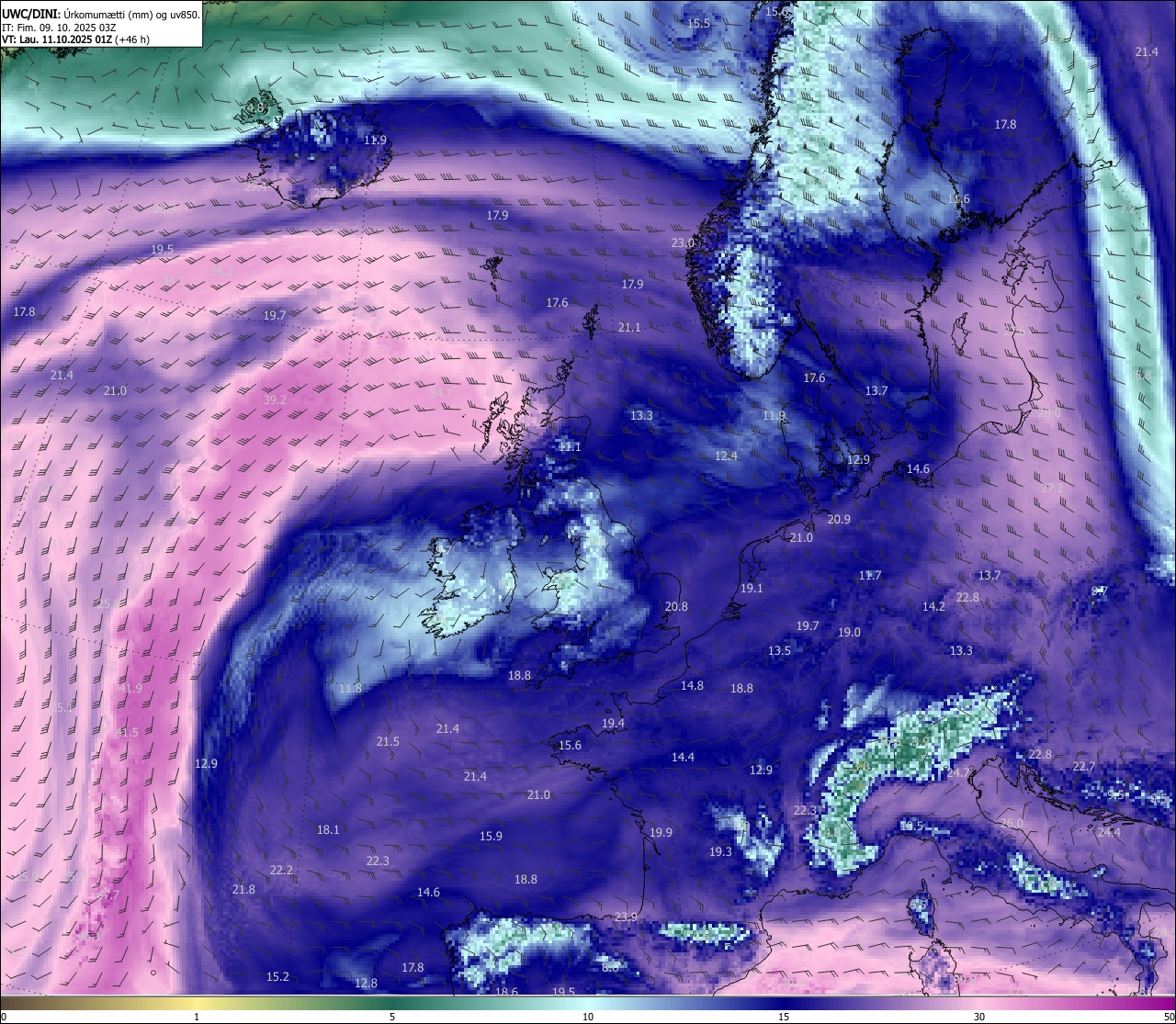Viewport: 1176px width, 1024px height.
Task: Click the 11.1 value near Scotland
Action: click(570, 446)
